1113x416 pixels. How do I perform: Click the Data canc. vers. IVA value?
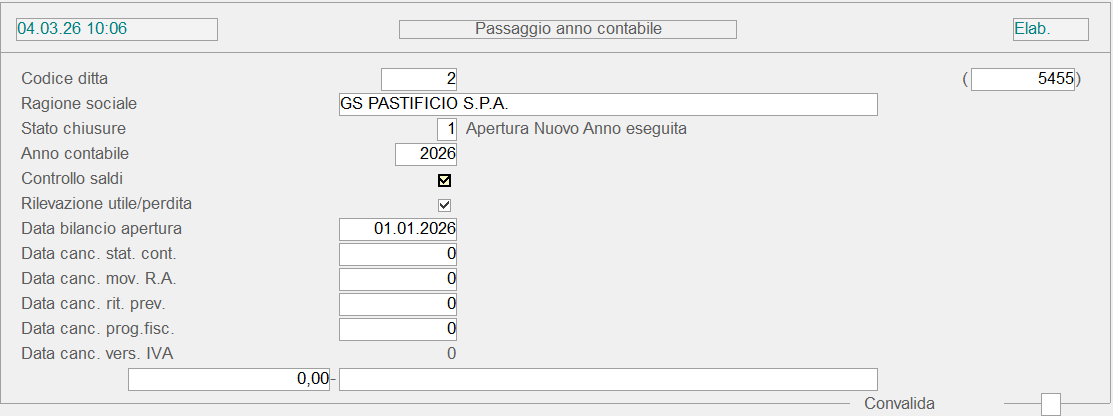click(x=450, y=353)
